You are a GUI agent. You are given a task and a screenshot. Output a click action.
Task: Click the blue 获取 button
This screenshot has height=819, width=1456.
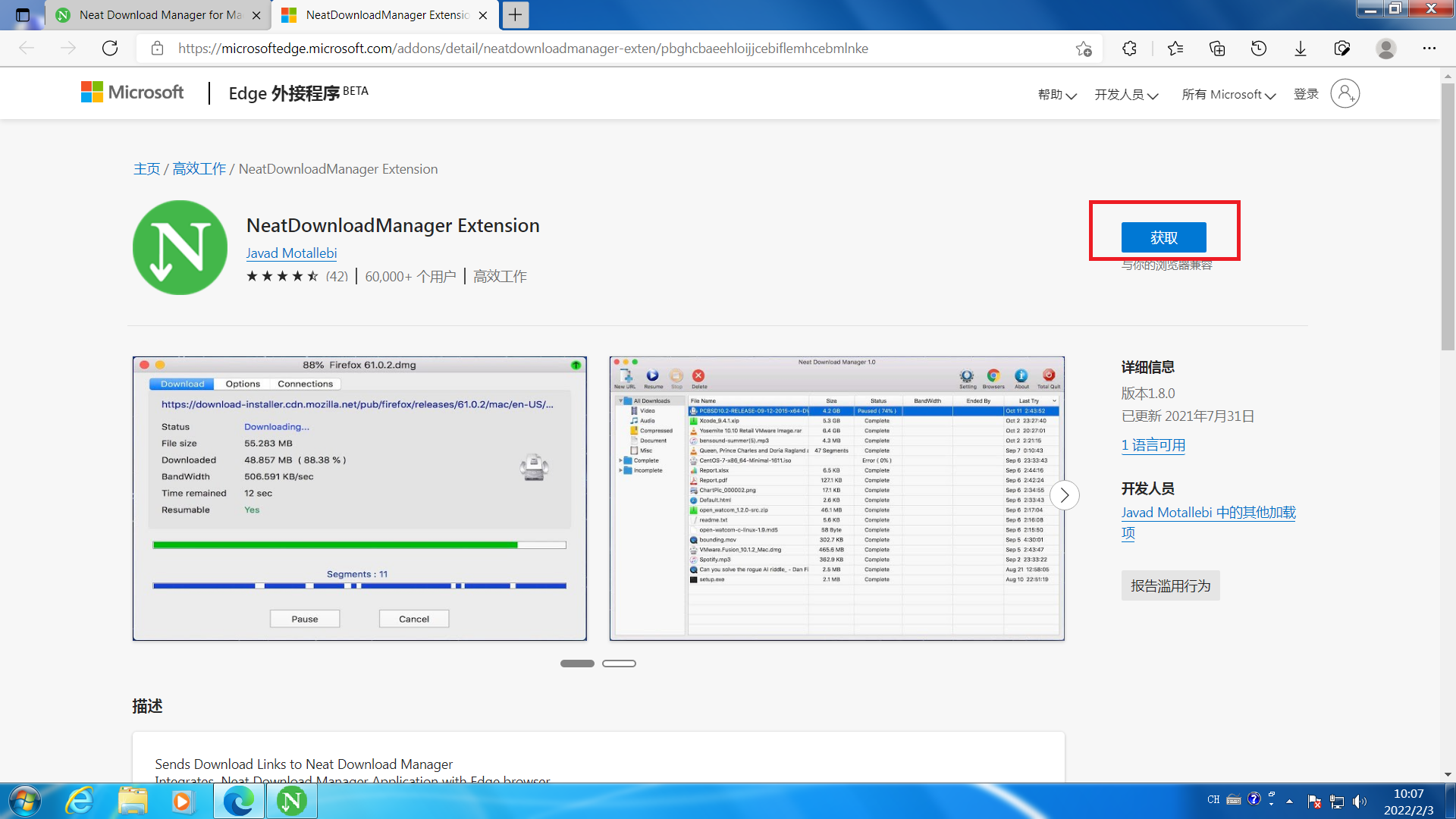(1163, 237)
